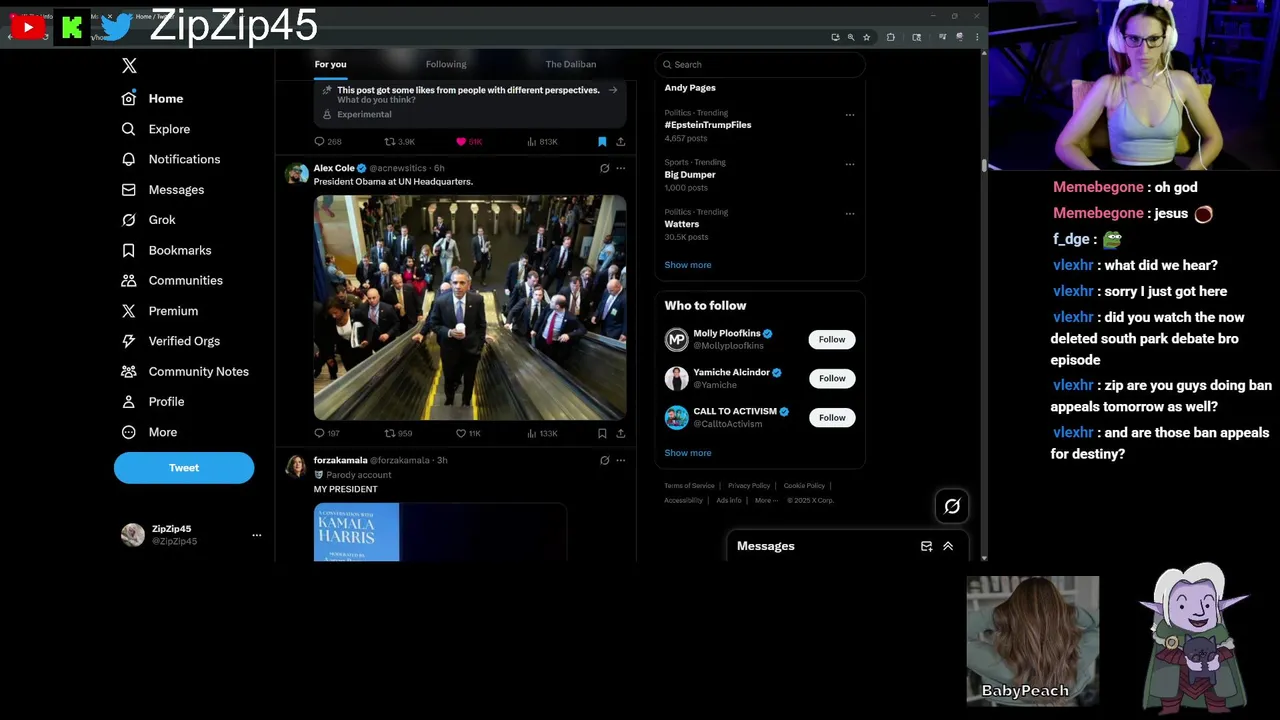
Task: Follow CALL TO ACTIVISM
Action: pos(832,418)
